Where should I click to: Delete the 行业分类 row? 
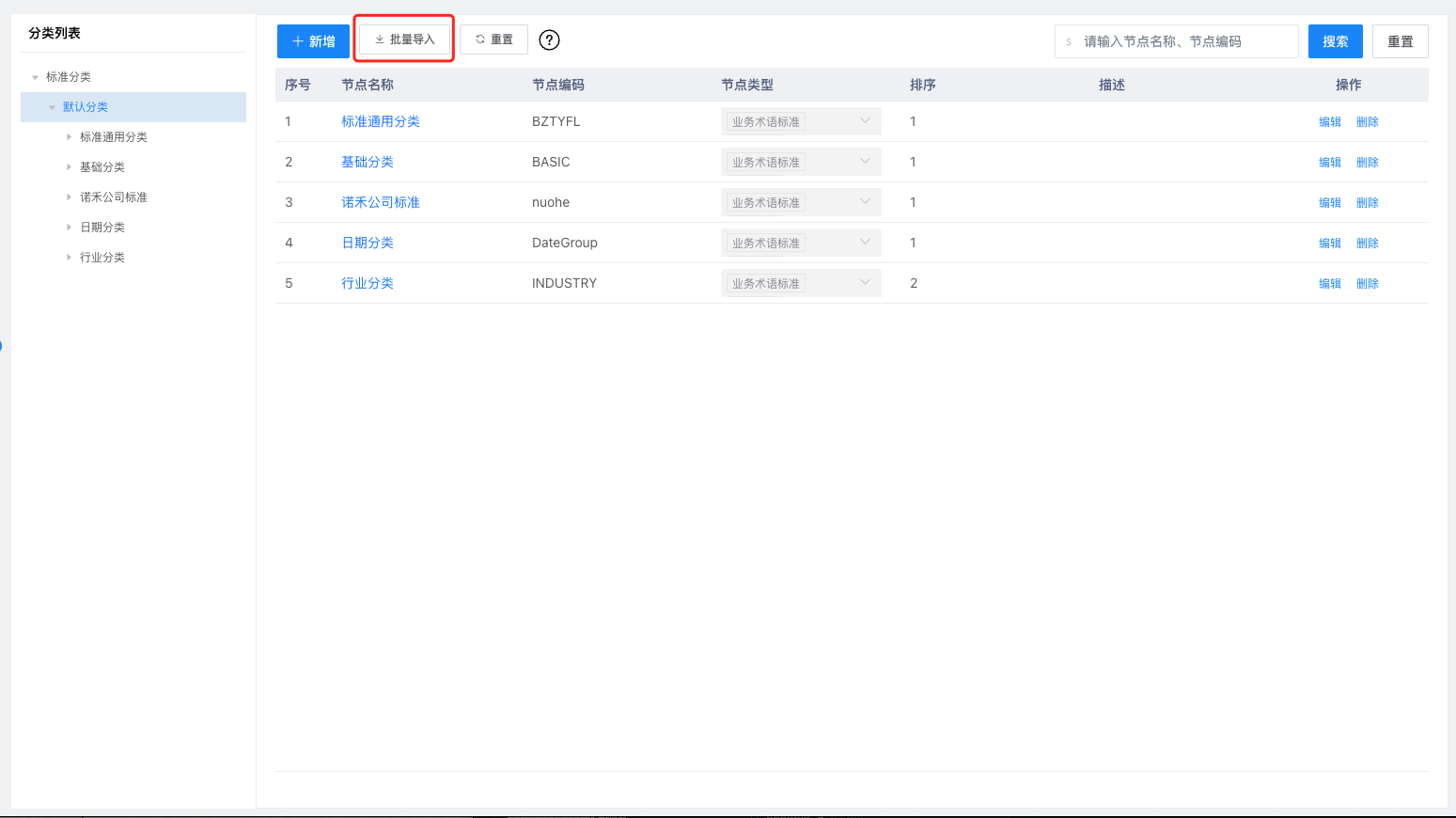point(1367,283)
